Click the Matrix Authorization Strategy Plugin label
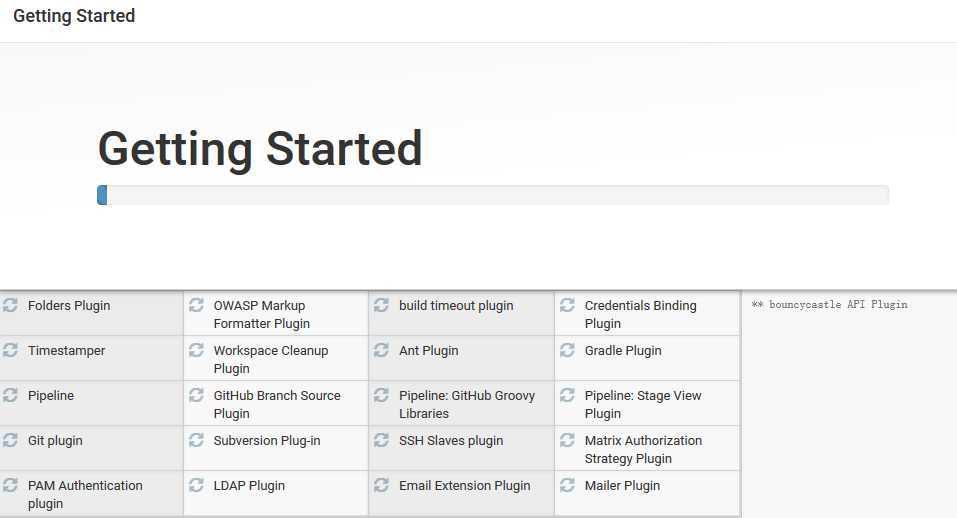This screenshot has height=518, width=957. [x=643, y=449]
